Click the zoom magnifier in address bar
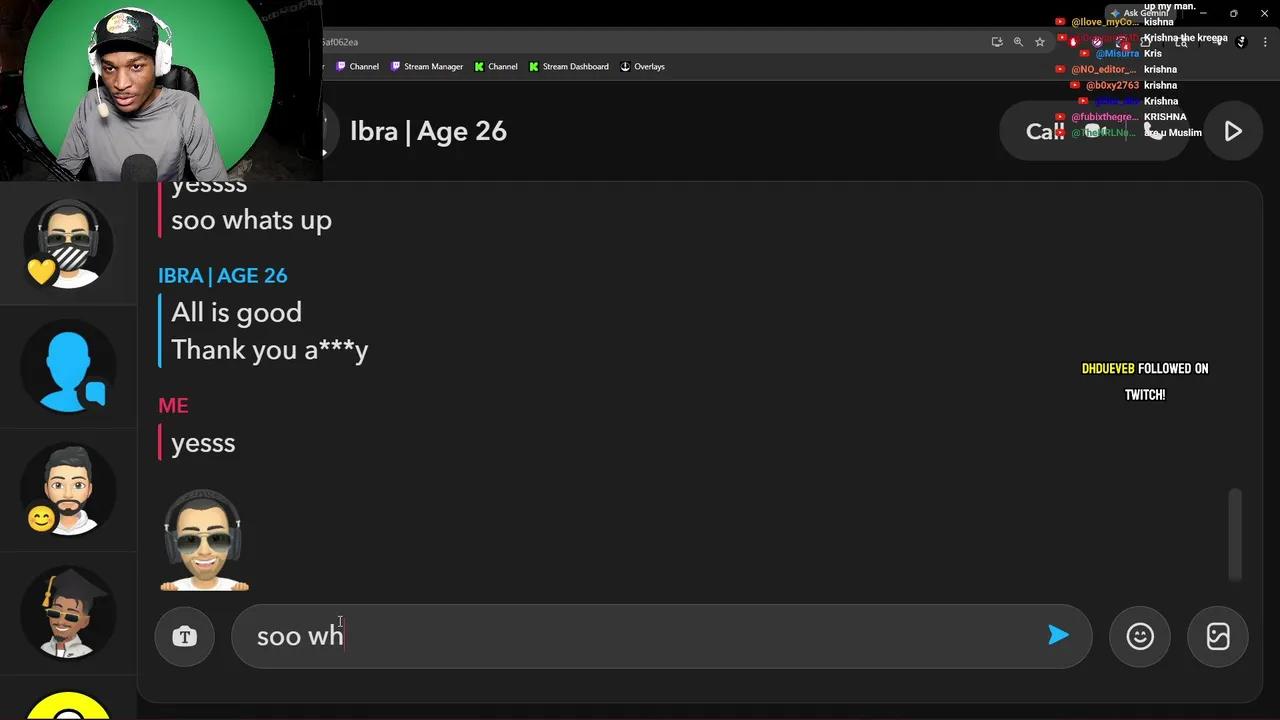The width and height of the screenshot is (1280, 720). (x=1018, y=42)
